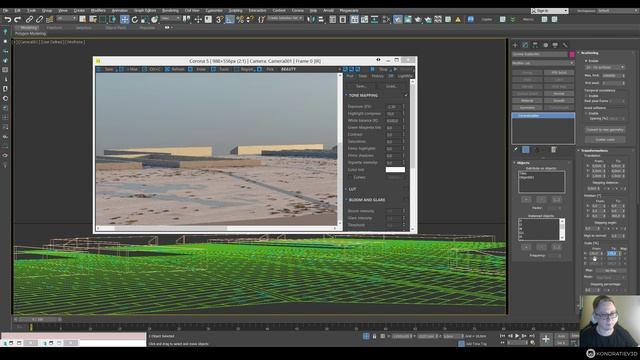Toggle the Percent Snap icon
The height and width of the screenshot is (360, 640).
(240, 19)
